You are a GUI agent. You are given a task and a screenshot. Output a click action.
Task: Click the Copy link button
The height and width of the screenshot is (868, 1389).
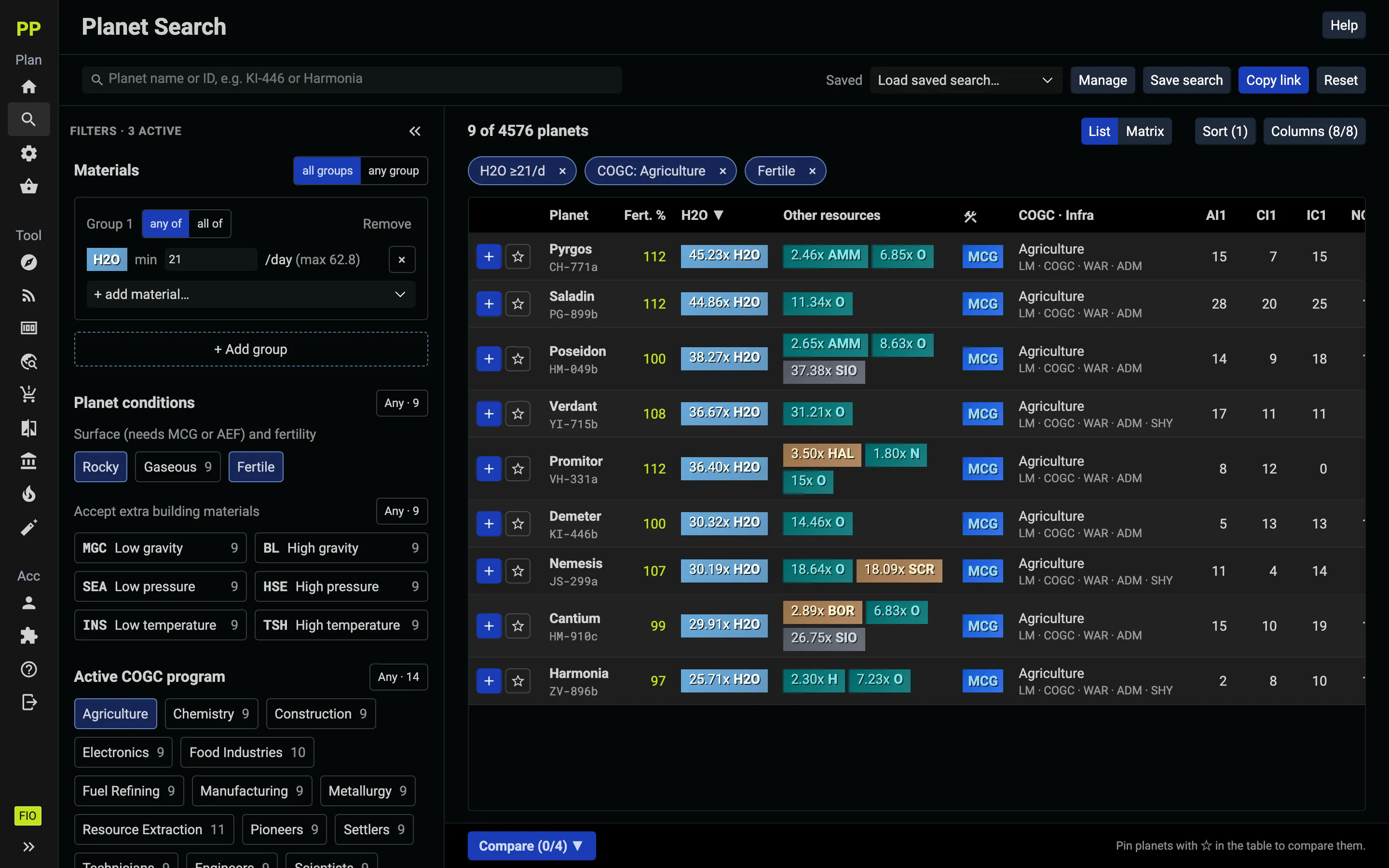point(1273,81)
